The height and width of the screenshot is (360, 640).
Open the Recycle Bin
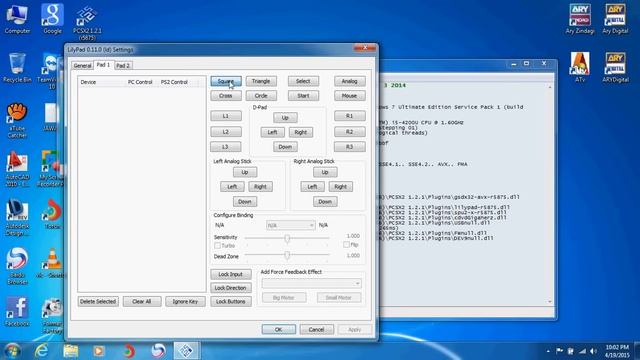pos(17,68)
